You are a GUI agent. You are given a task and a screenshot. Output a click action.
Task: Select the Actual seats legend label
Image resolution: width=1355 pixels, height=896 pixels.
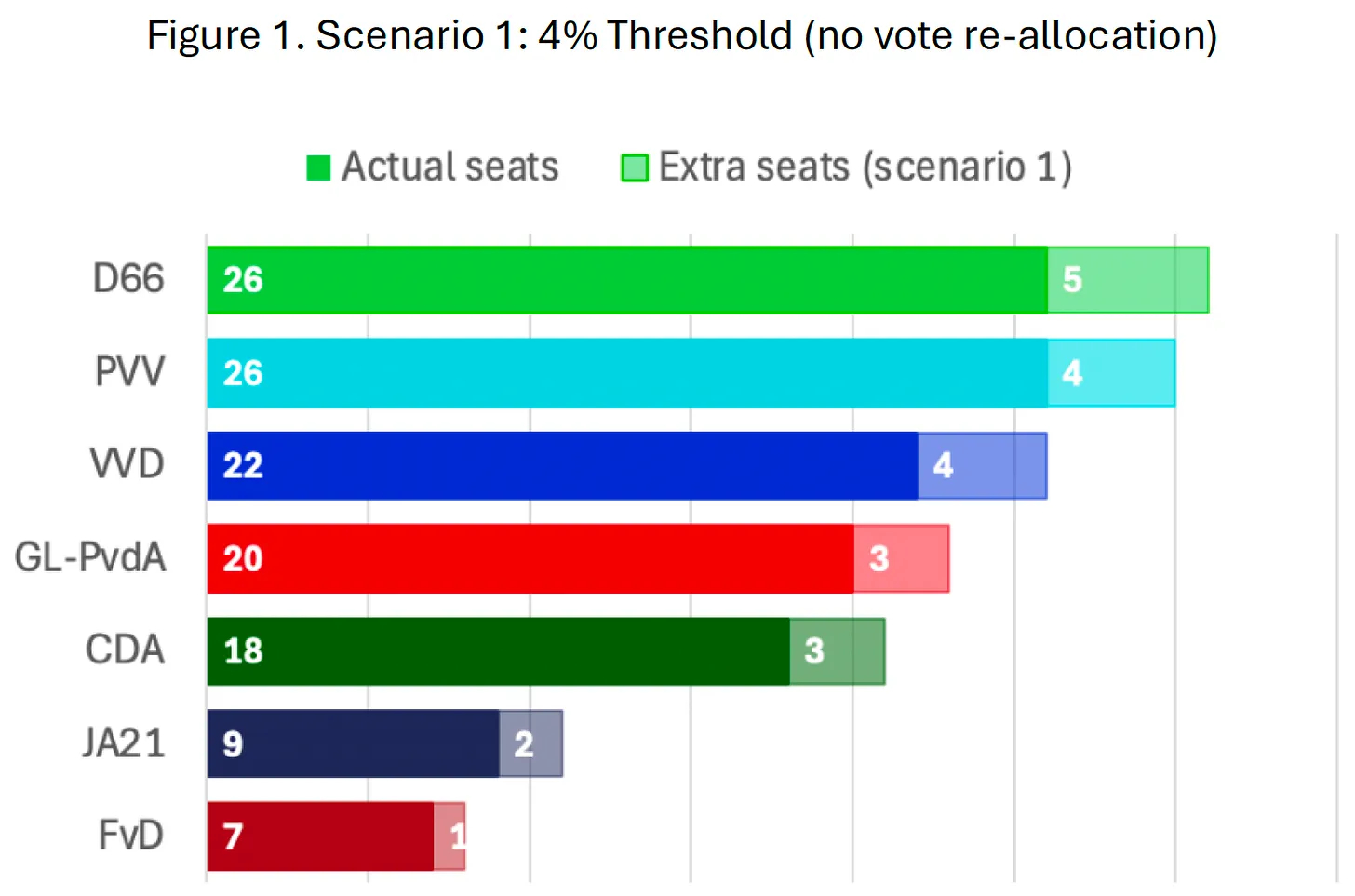coord(449,167)
